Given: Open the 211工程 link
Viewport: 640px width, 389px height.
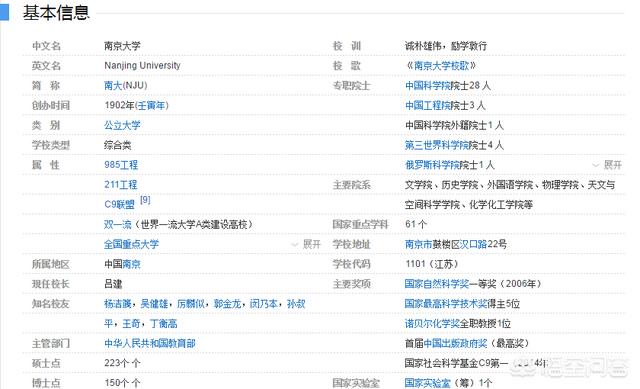Looking at the screenshot, I should click(x=121, y=185).
